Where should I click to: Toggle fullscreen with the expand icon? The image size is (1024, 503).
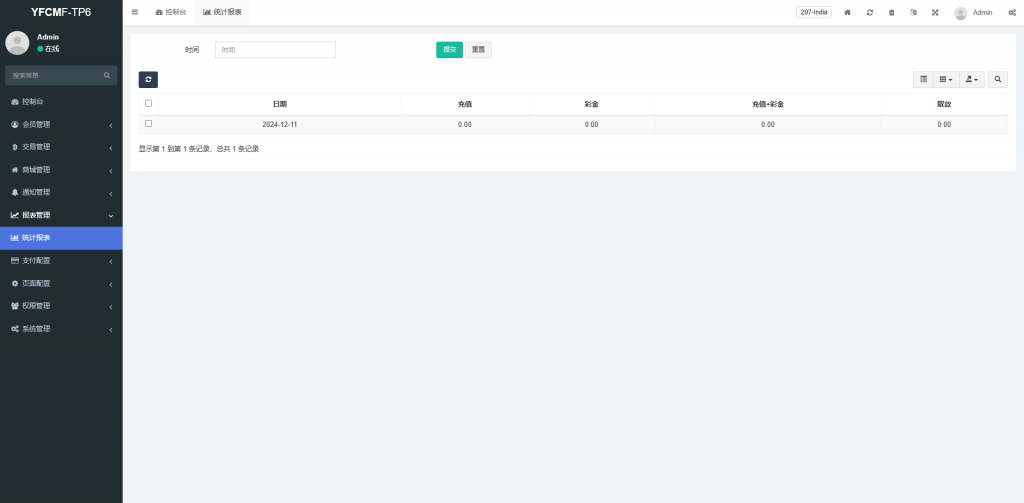(935, 12)
